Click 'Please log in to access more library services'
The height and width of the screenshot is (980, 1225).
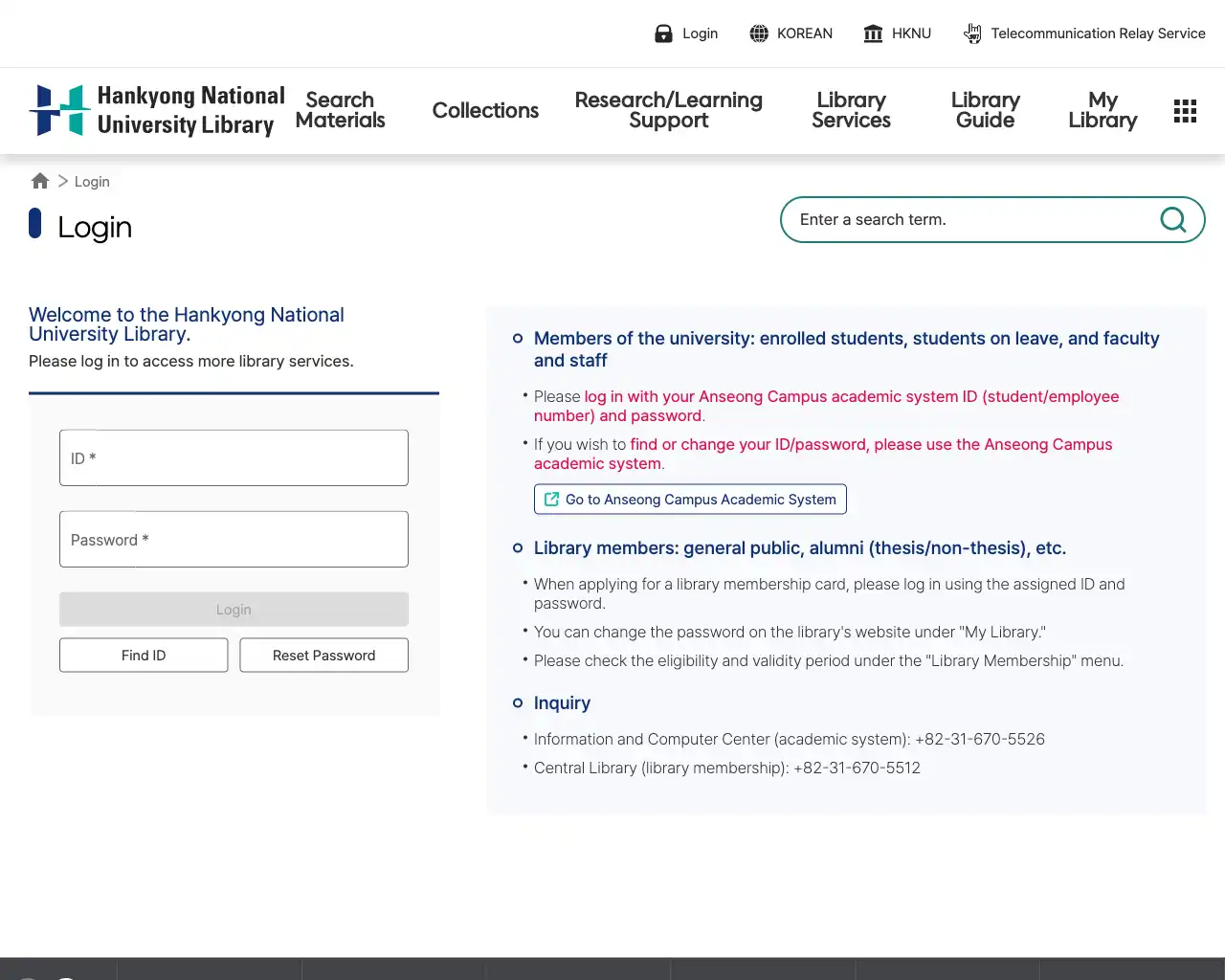(x=191, y=361)
